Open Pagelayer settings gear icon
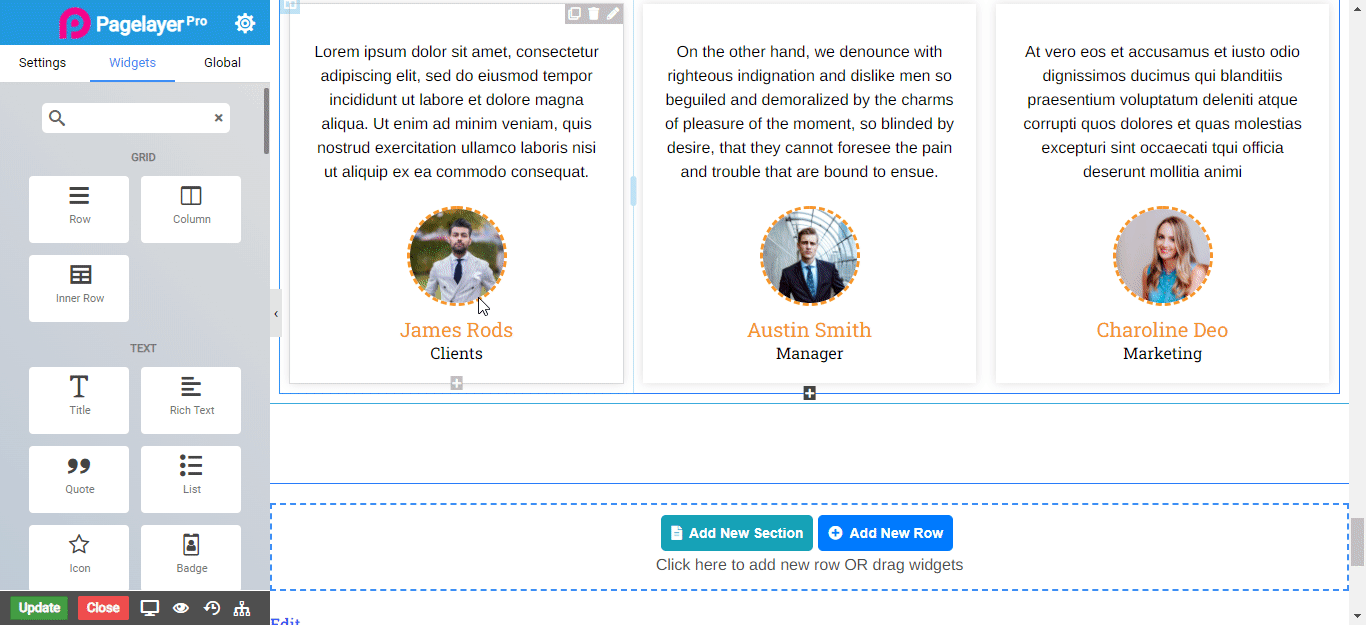Screen dimensions: 1366x625 [x=245, y=23]
